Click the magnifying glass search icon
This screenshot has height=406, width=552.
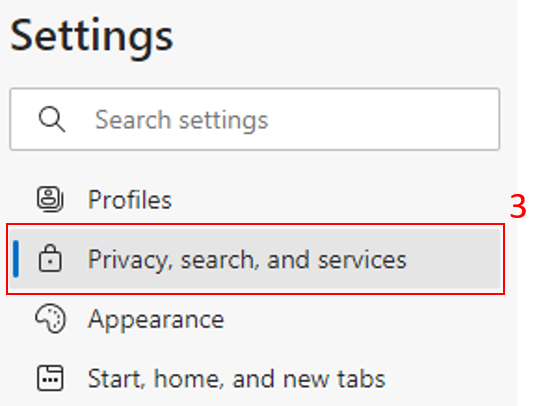(52, 119)
